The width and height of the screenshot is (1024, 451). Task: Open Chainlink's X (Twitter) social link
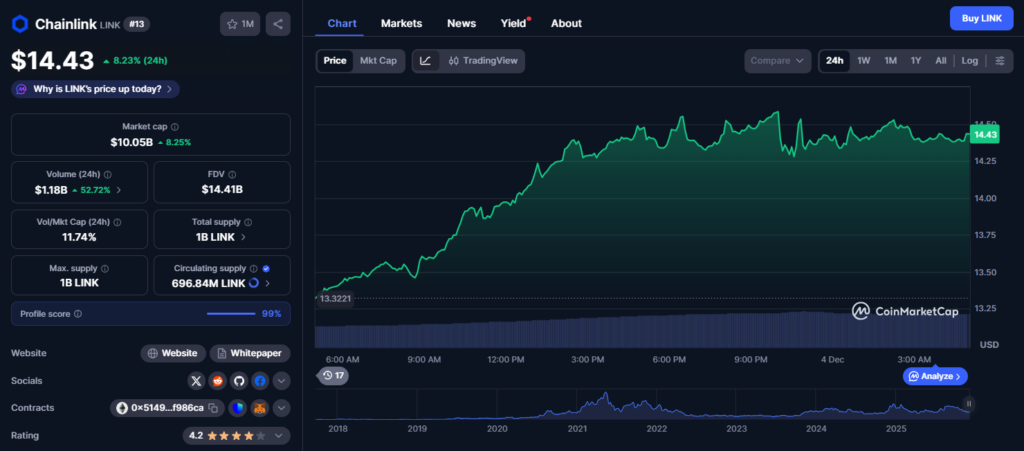[196, 381]
